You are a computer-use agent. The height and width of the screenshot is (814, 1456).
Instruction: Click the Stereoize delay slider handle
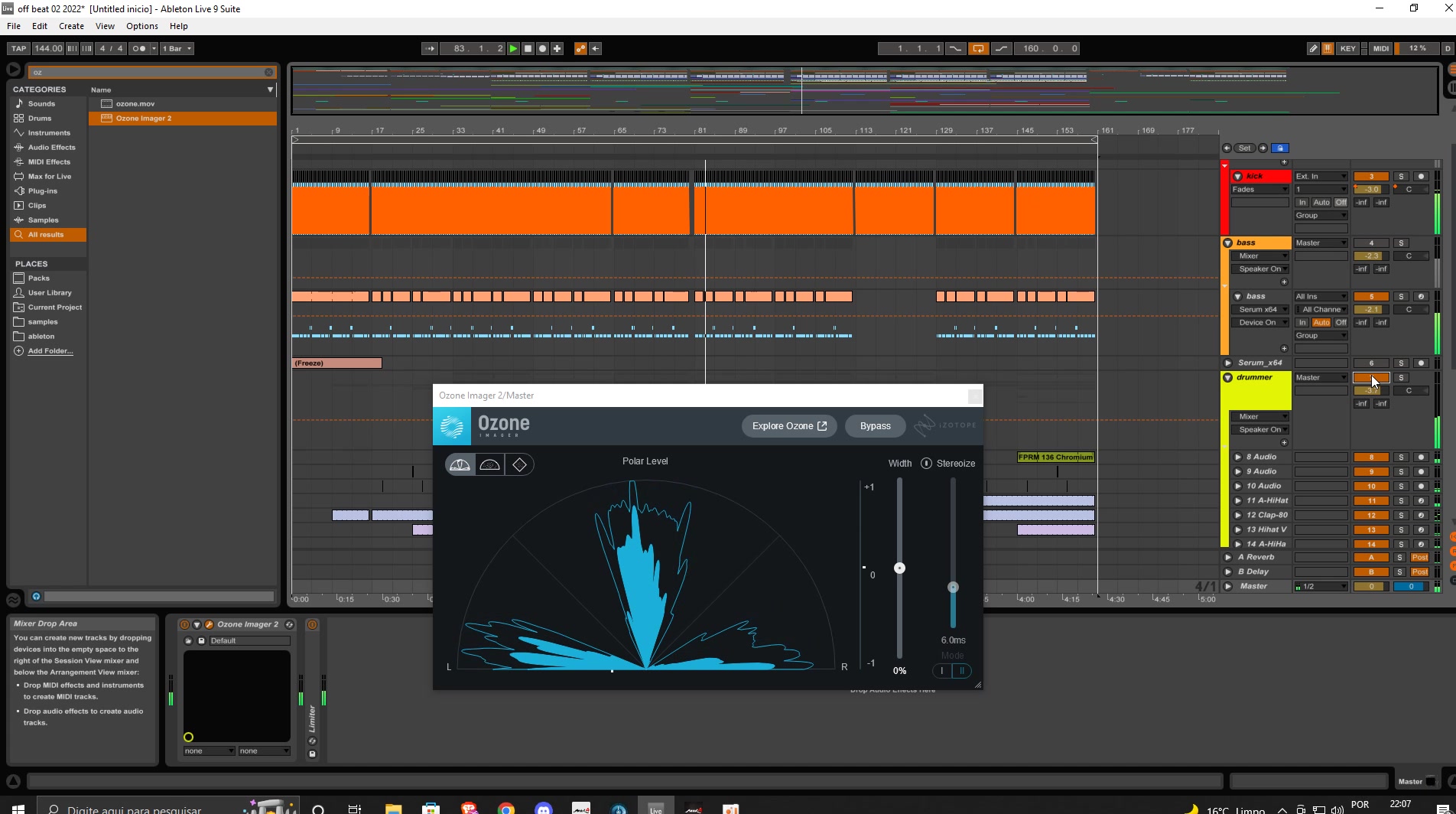(953, 588)
